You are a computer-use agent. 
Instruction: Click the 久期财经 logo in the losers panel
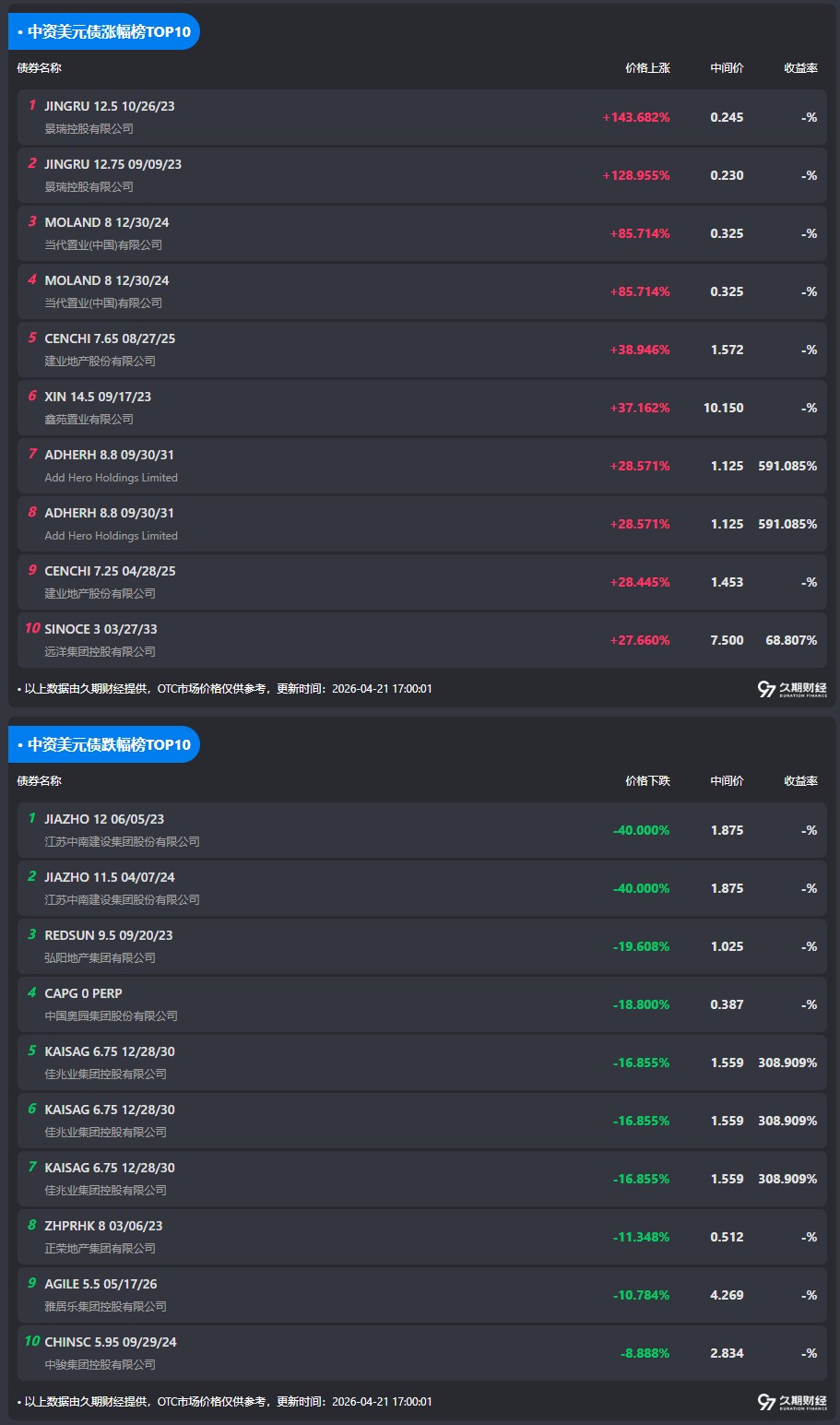pos(792,1402)
